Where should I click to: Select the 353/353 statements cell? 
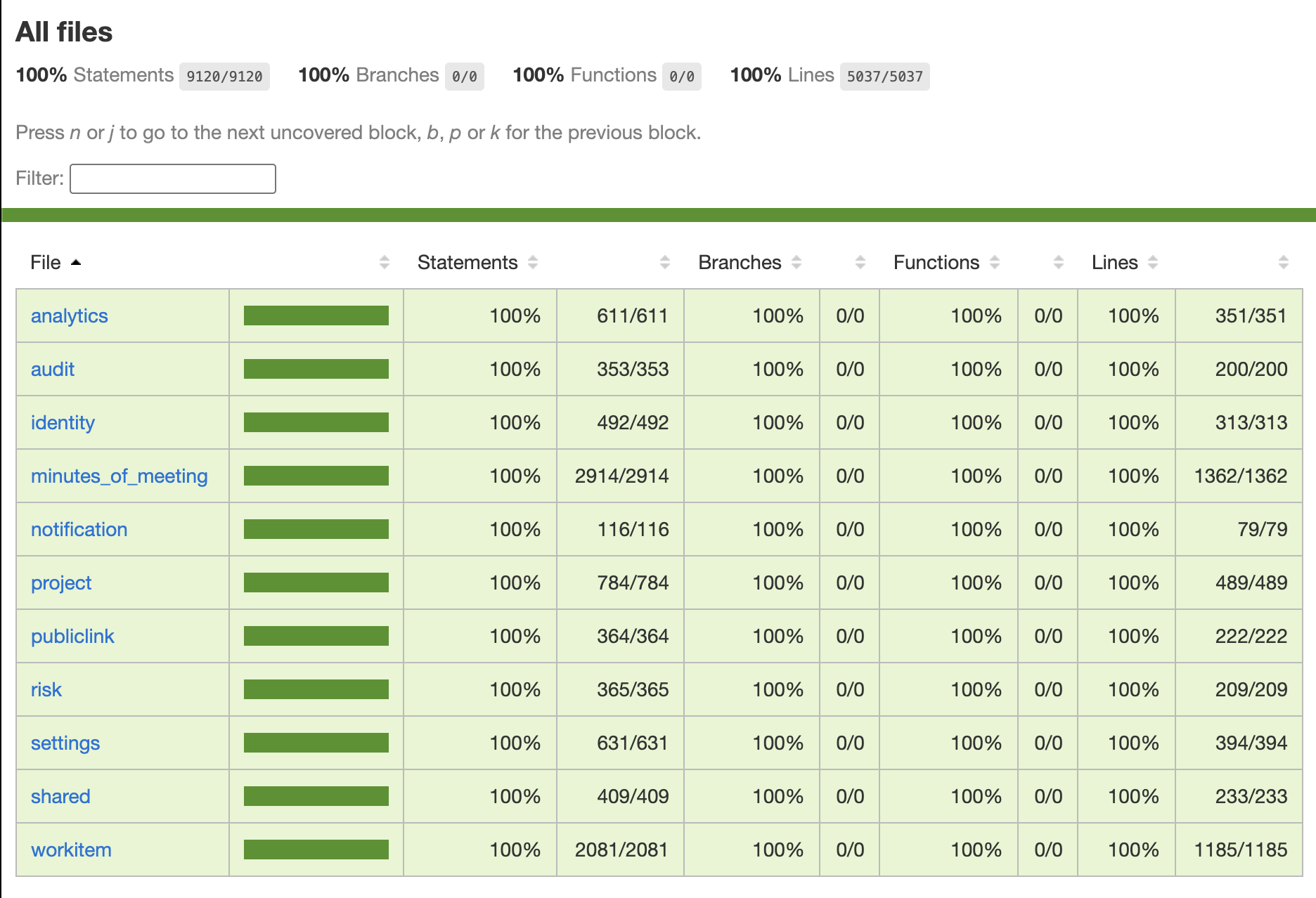coord(621,370)
